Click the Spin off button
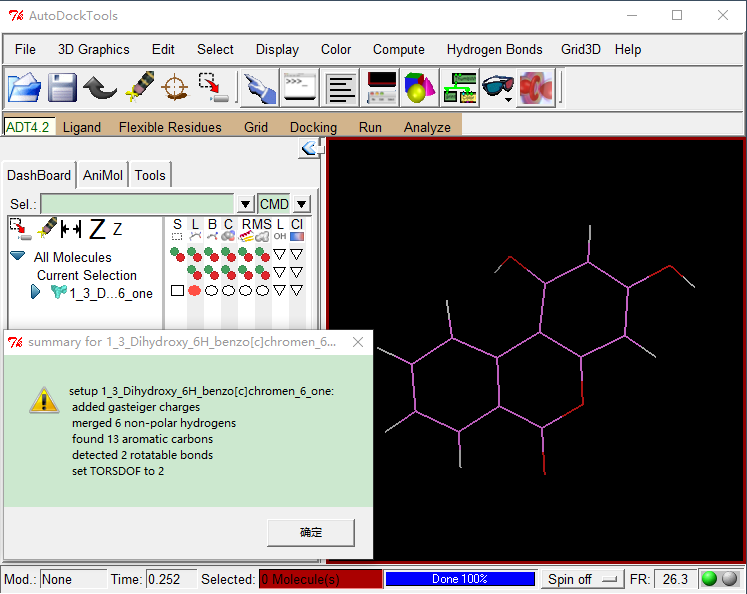 click(x=583, y=579)
